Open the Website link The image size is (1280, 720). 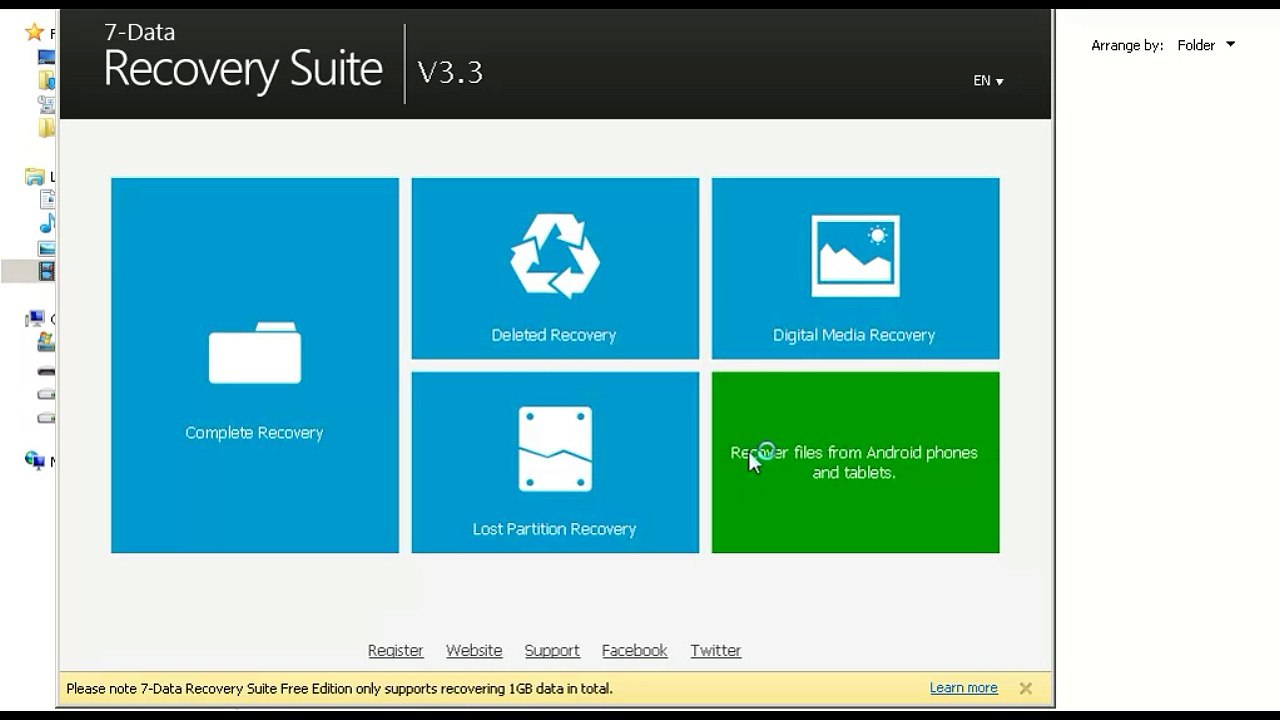tap(474, 650)
